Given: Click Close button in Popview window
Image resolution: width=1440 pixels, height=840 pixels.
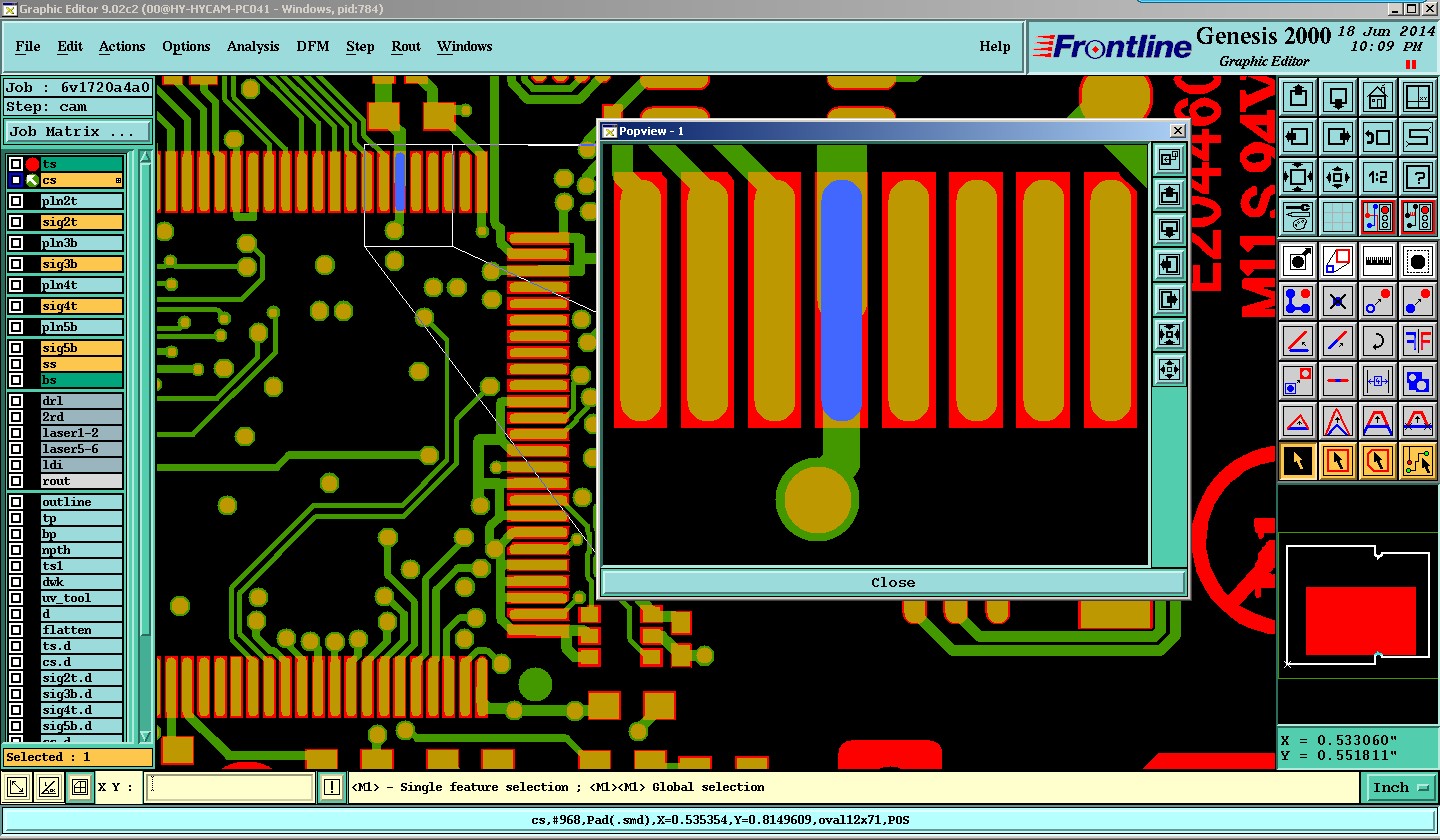Looking at the screenshot, I should pos(893,582).
